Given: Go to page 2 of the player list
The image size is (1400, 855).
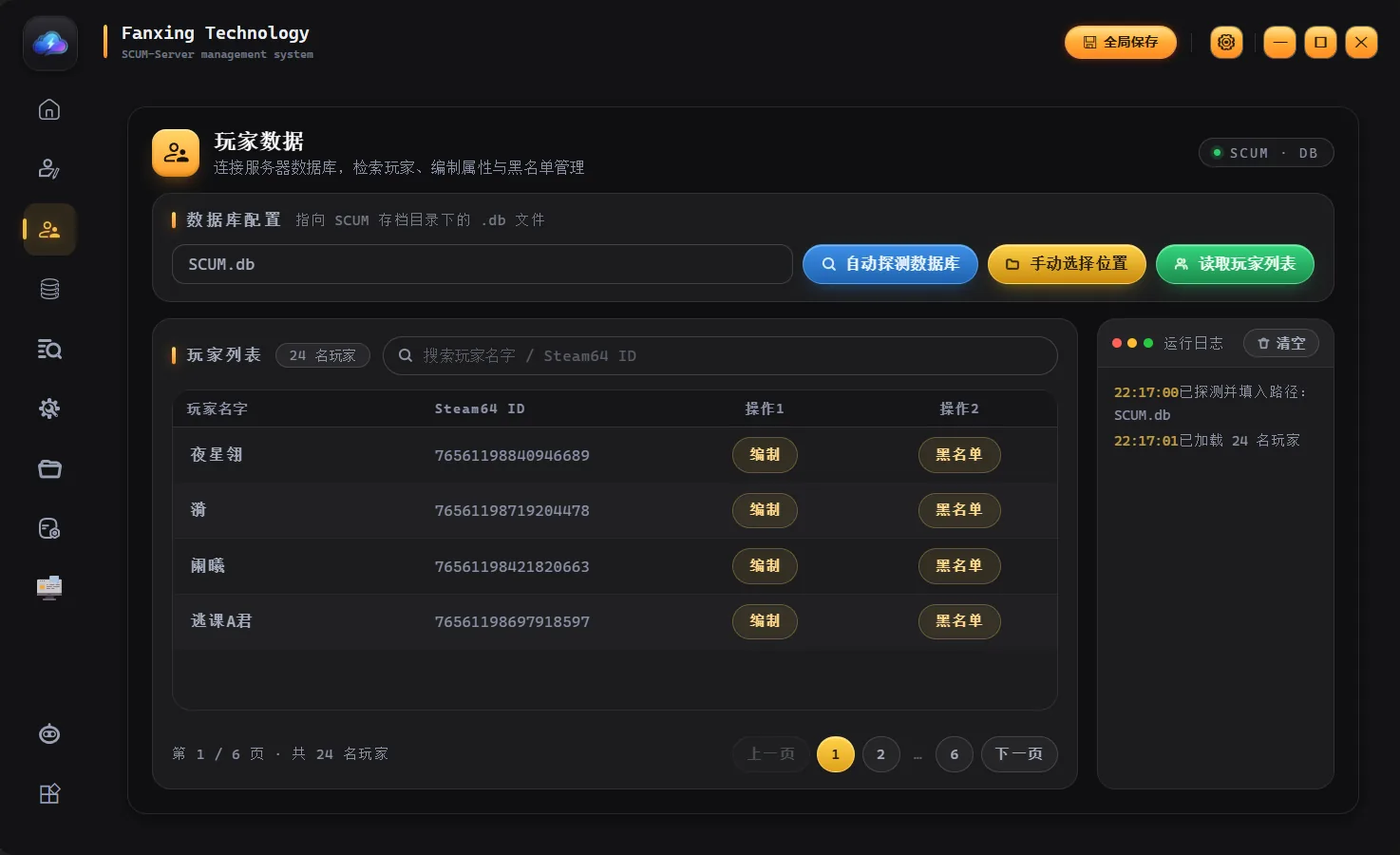Looking at the screenshot, I should point(880,754).
